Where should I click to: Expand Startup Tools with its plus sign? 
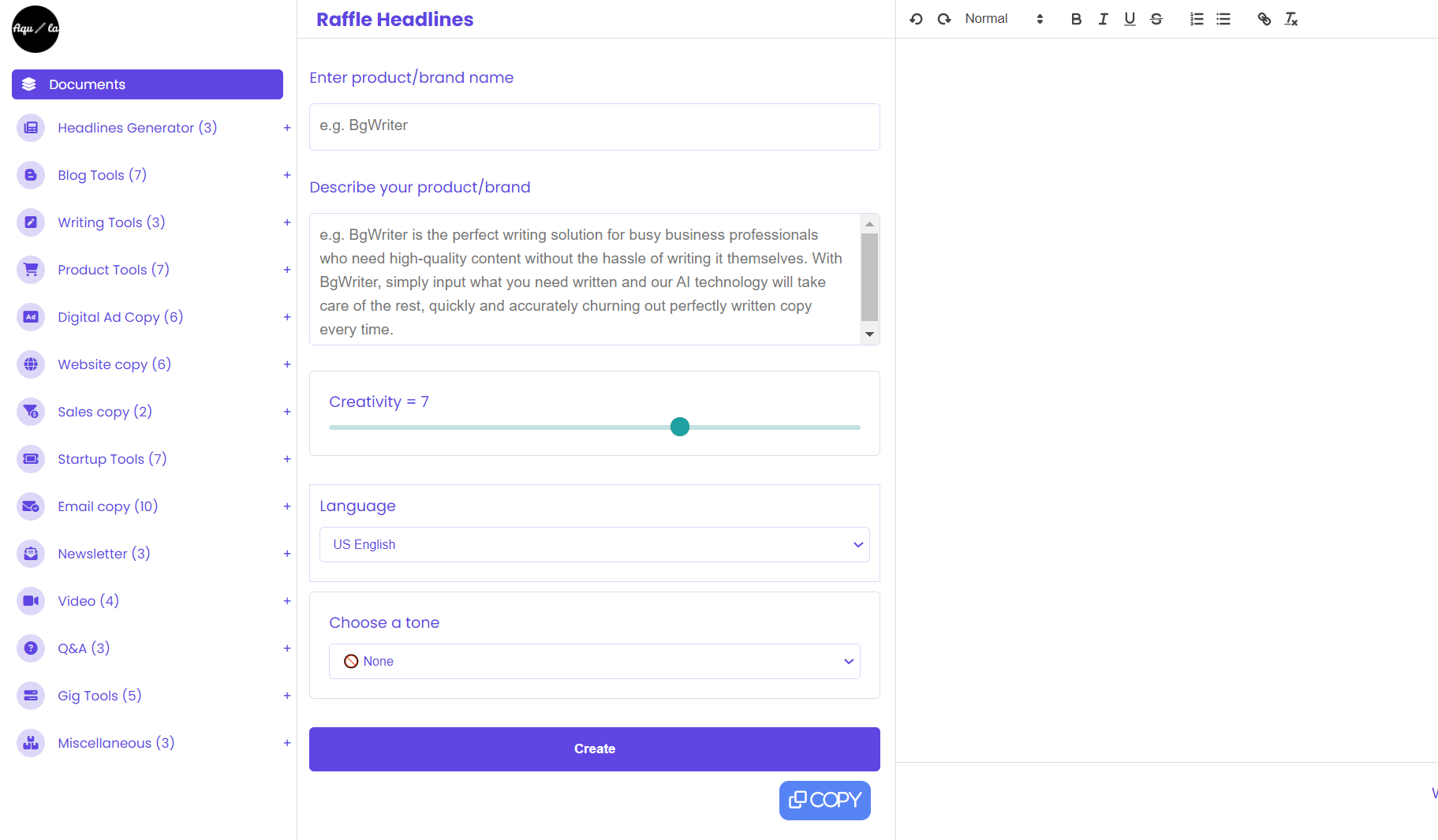click(x=287, y=459)
